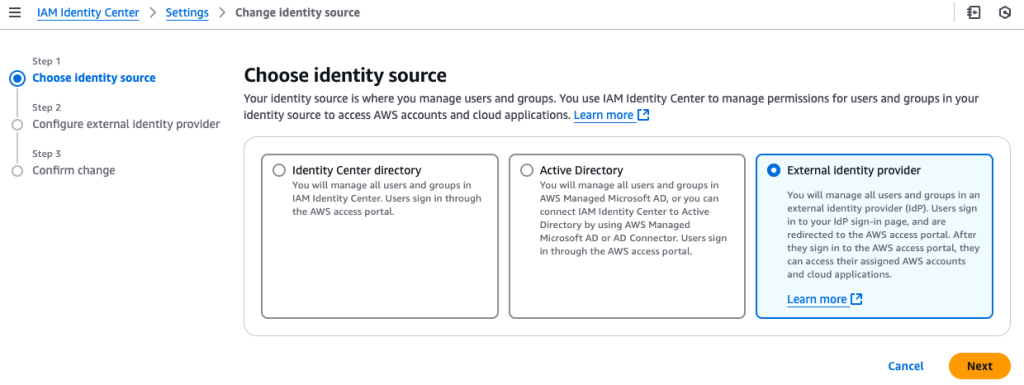Select Step 1 Choose identity source
The height and width of the screenshot is (385, 1024).
point(94,78)
